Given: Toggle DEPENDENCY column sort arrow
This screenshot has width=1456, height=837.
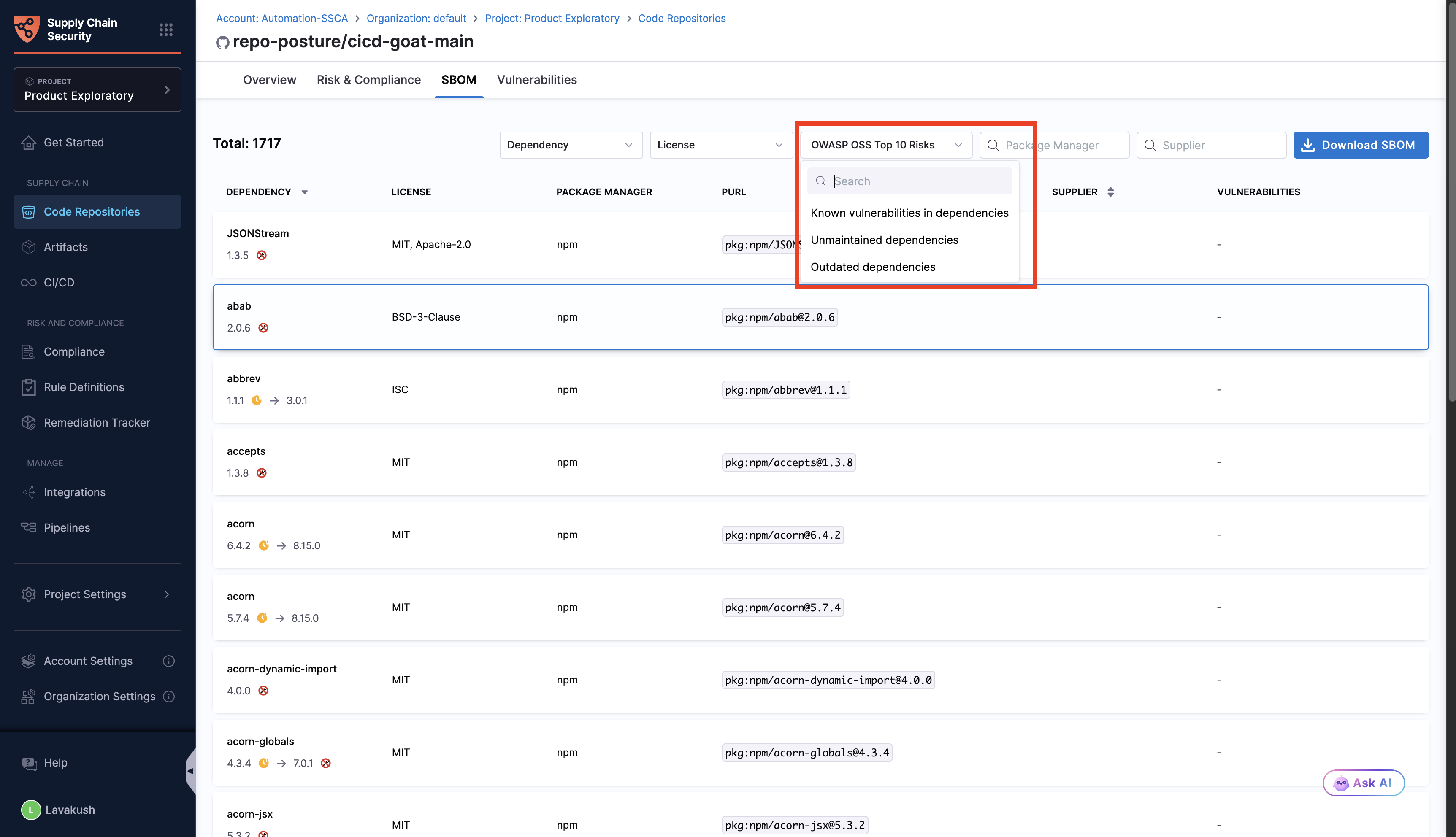Looking at the screenshot, I should pos(305,192).
